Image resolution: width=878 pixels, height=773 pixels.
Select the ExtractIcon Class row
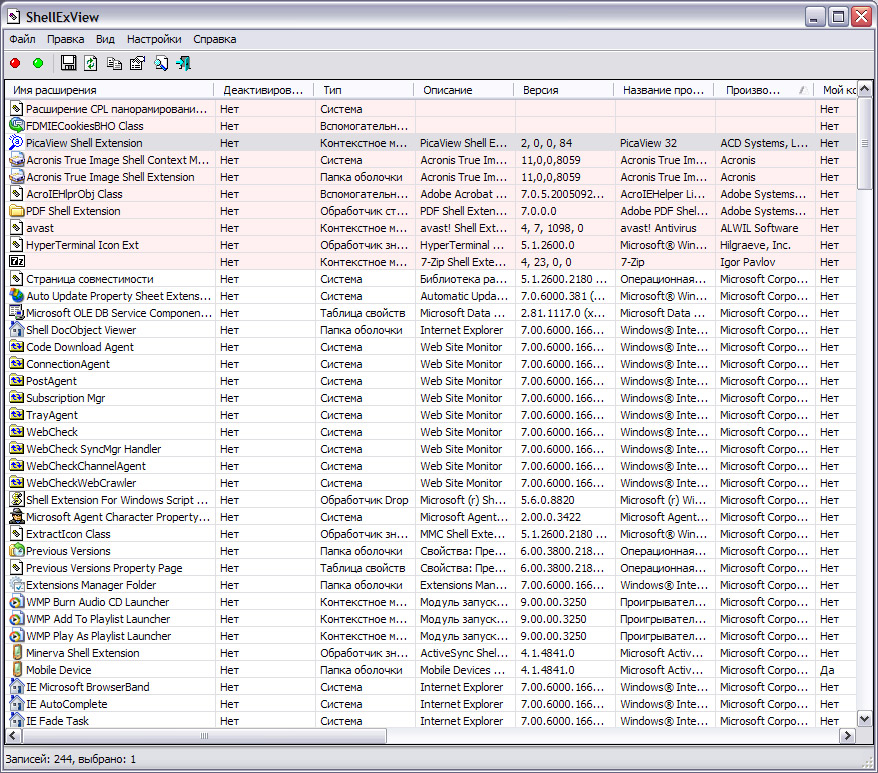coord(430,534)
